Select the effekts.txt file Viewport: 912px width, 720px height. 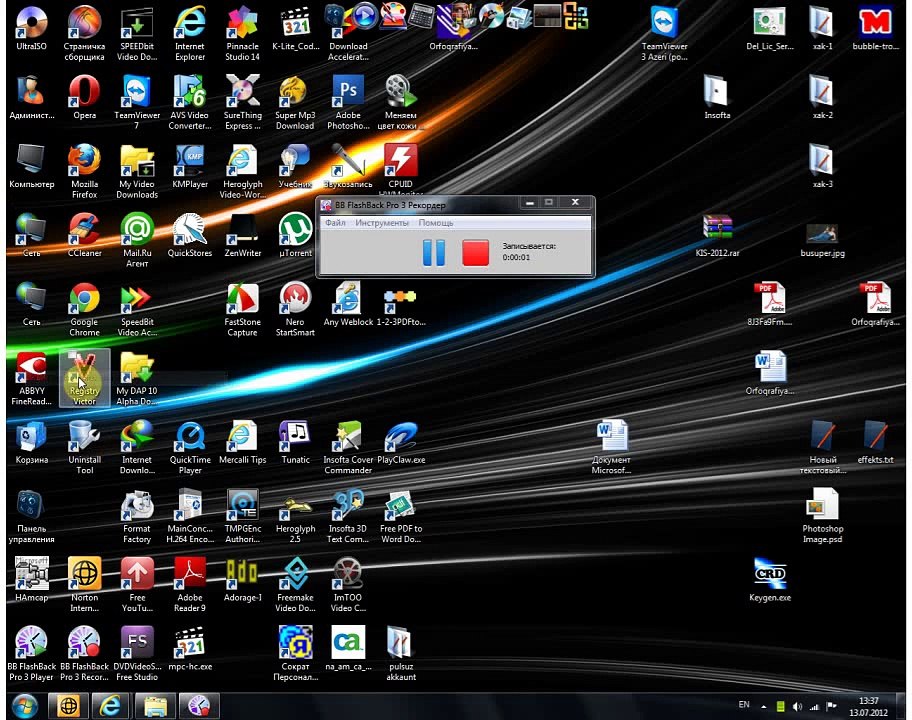(x=875, y=442)
